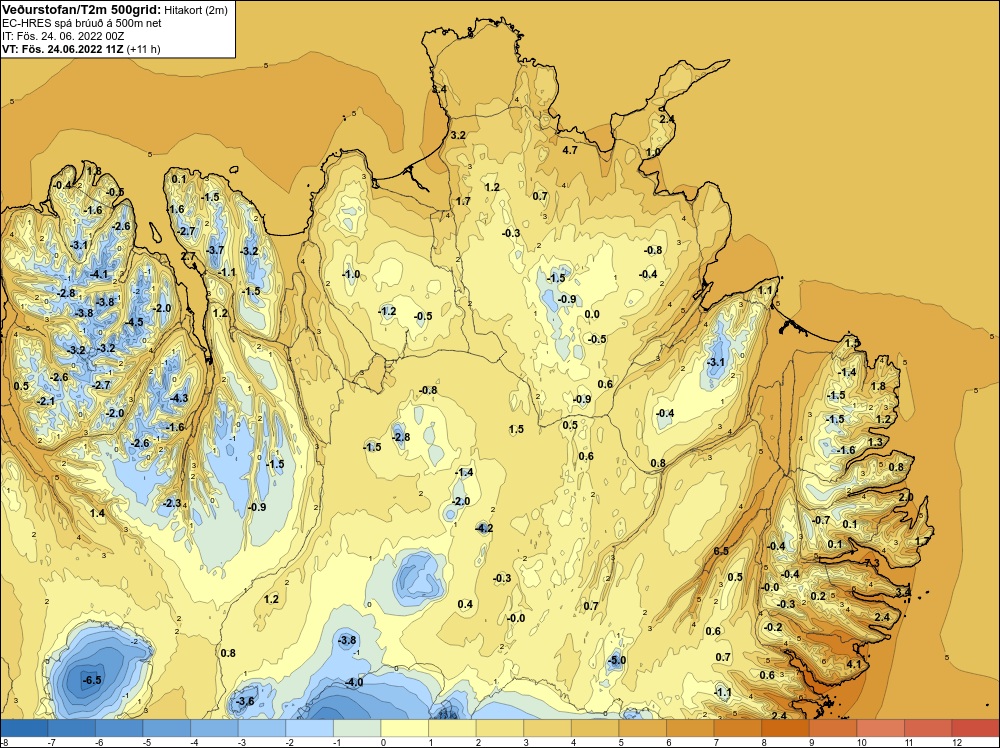The image size is (1000, 748).
Task: Click the 'VT: Fös. 24.06.2022 11Z' valid time
Action: tap(63, 48)
